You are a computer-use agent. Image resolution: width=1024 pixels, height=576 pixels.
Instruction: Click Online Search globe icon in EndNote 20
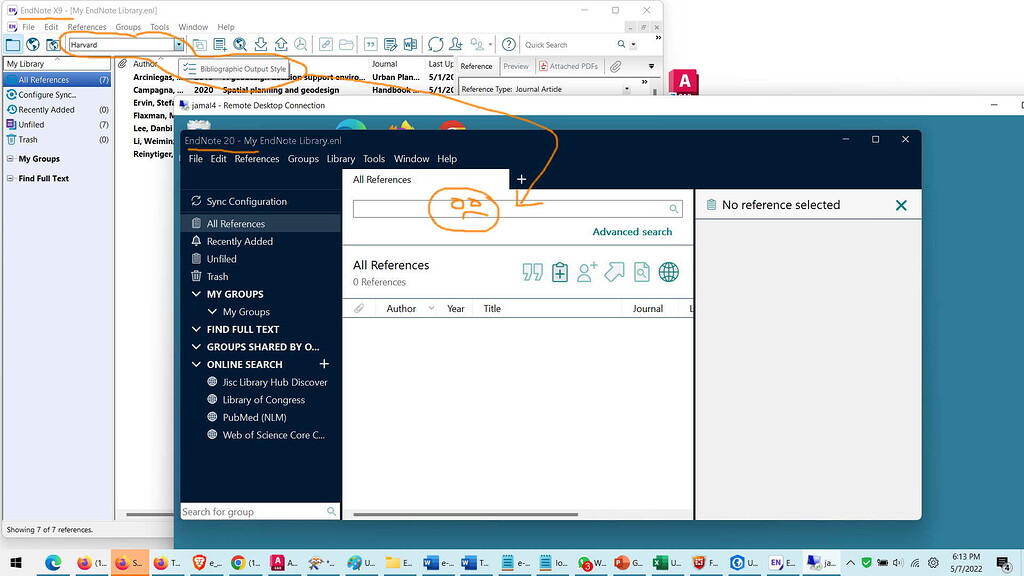[669, 272]
